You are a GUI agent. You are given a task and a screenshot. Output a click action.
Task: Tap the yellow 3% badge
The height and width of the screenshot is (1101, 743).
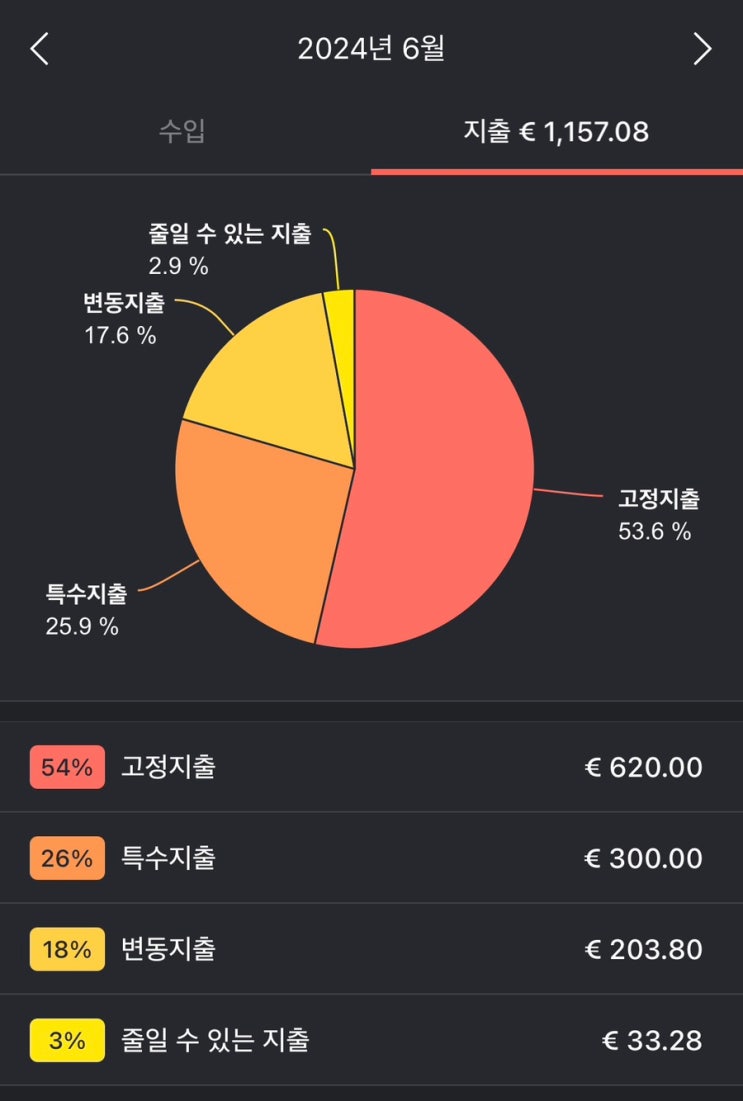(67, 1041)
